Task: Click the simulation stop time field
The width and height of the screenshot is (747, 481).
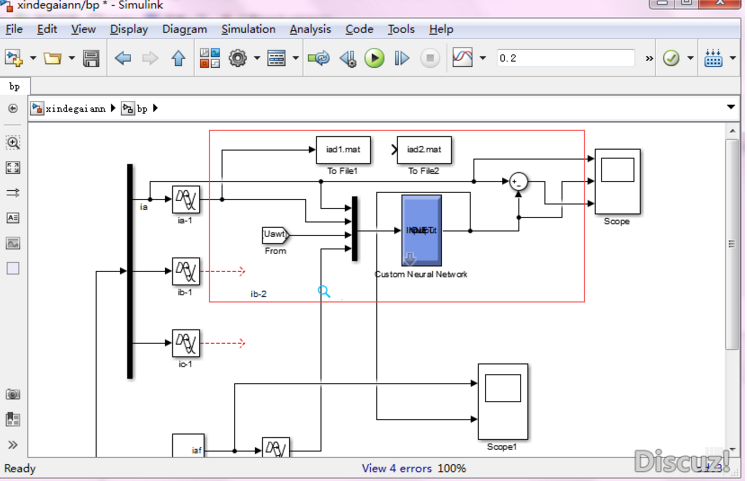Action: click(565, 59)
